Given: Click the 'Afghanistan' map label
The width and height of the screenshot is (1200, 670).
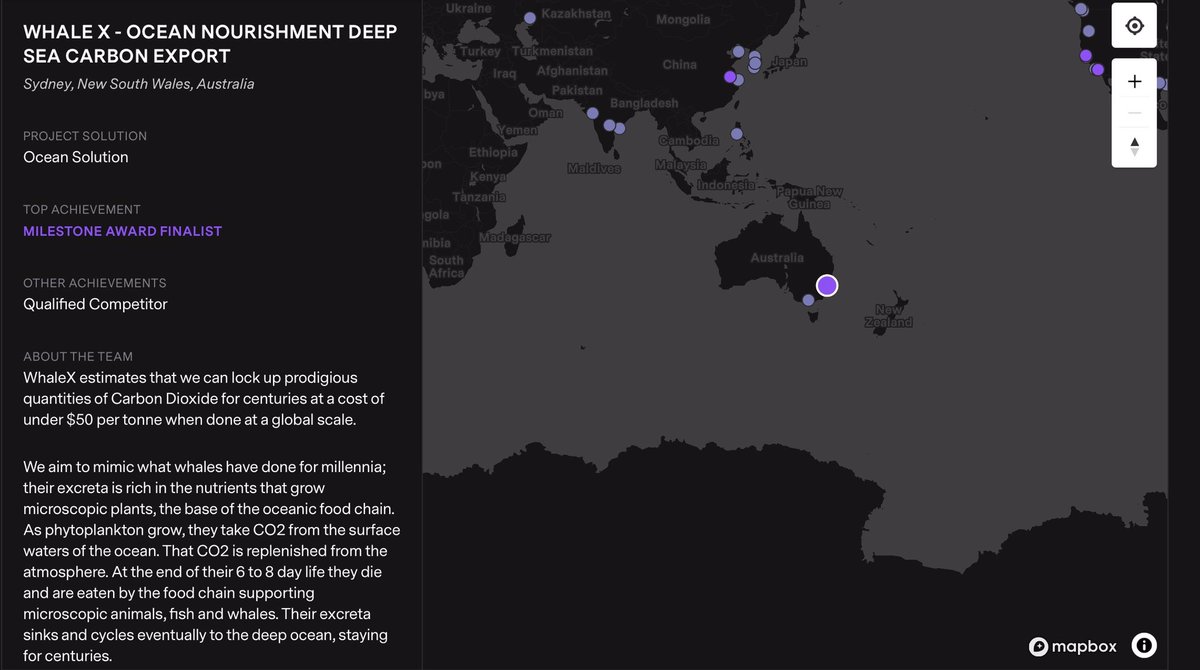Looking at the screenshot, I should (572, 72).
